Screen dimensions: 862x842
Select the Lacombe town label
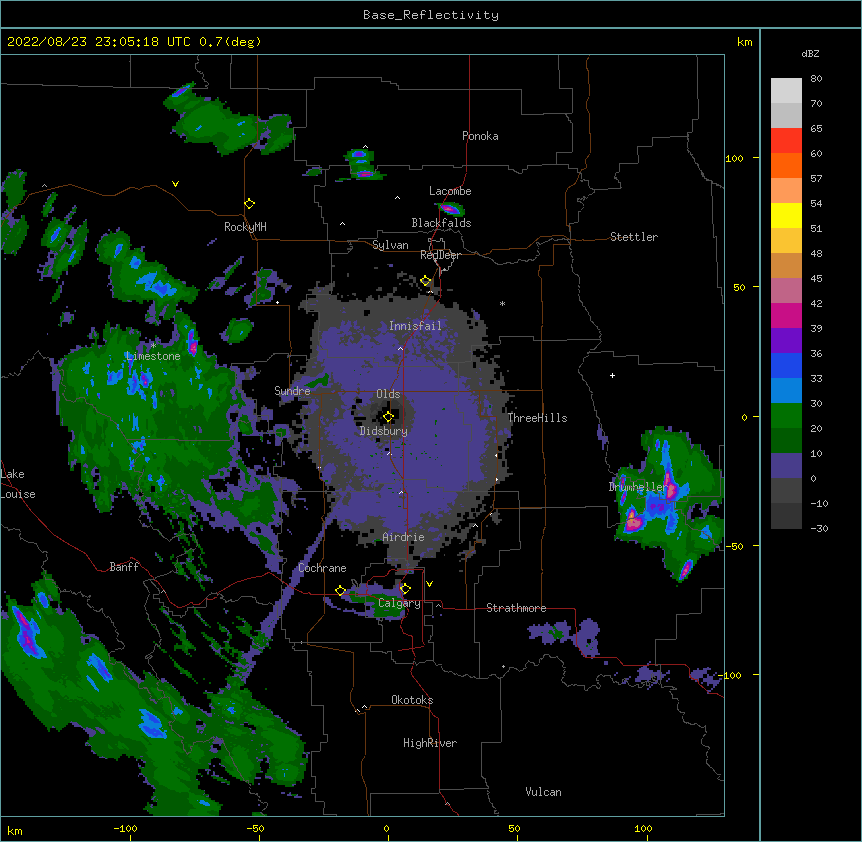pyautogui.click(x=450, y=191)
